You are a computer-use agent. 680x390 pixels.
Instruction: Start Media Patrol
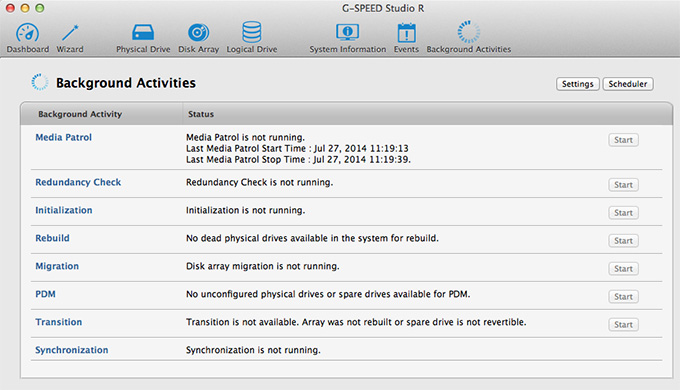623,140
